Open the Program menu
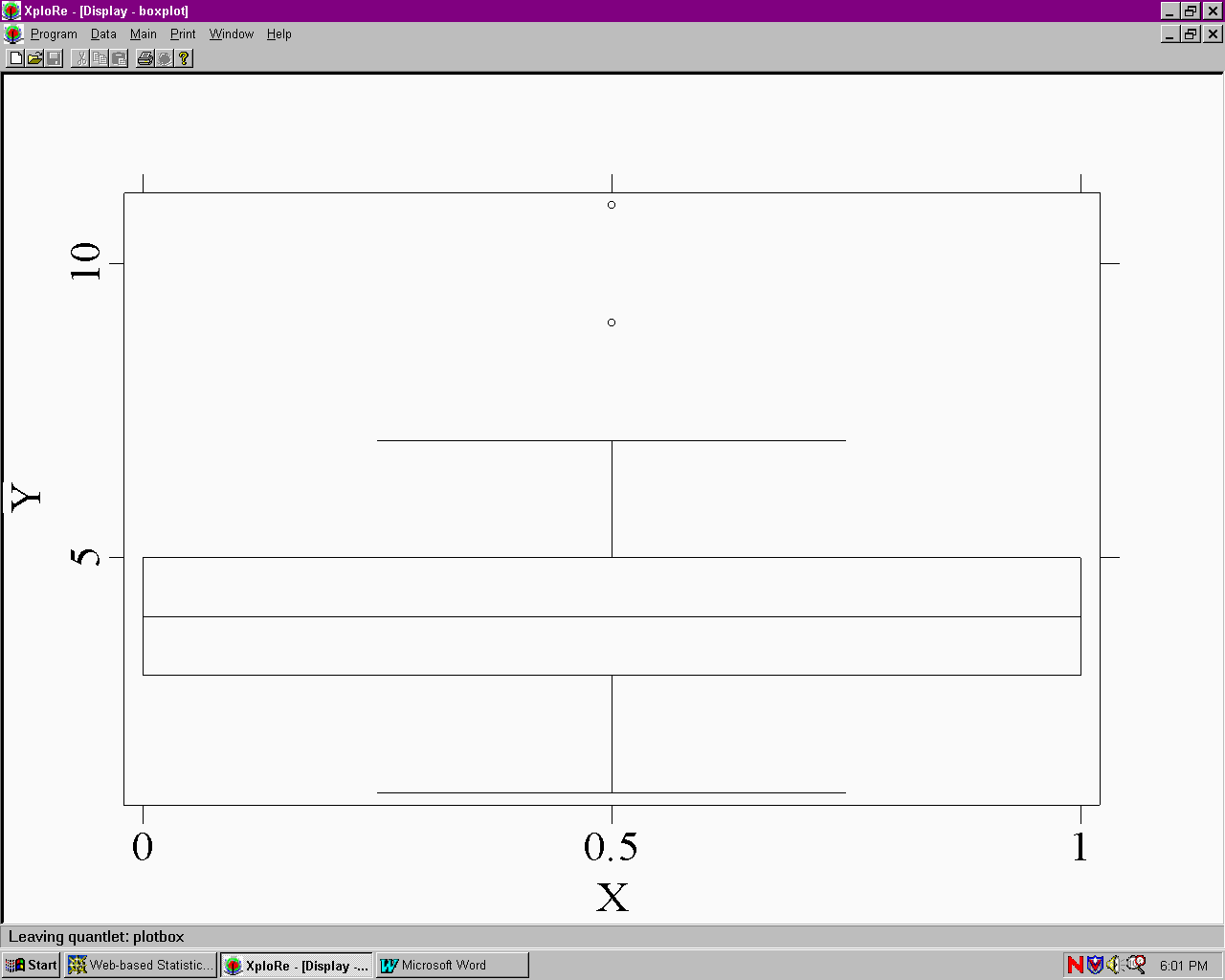The width and height of the screenshot is (1225, 980). tap(54, 33)
